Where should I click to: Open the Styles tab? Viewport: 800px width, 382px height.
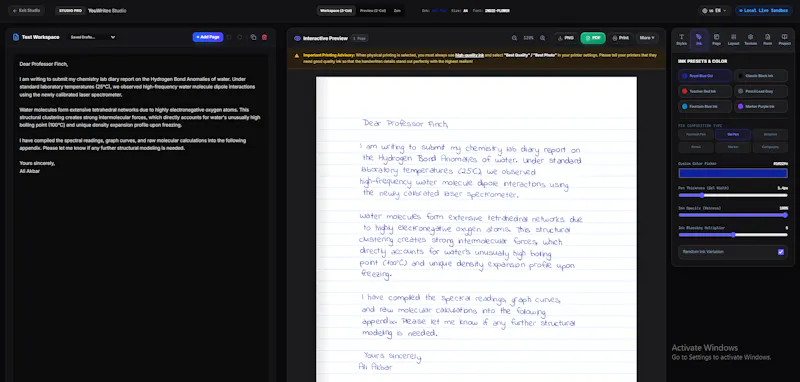point(681,40)
